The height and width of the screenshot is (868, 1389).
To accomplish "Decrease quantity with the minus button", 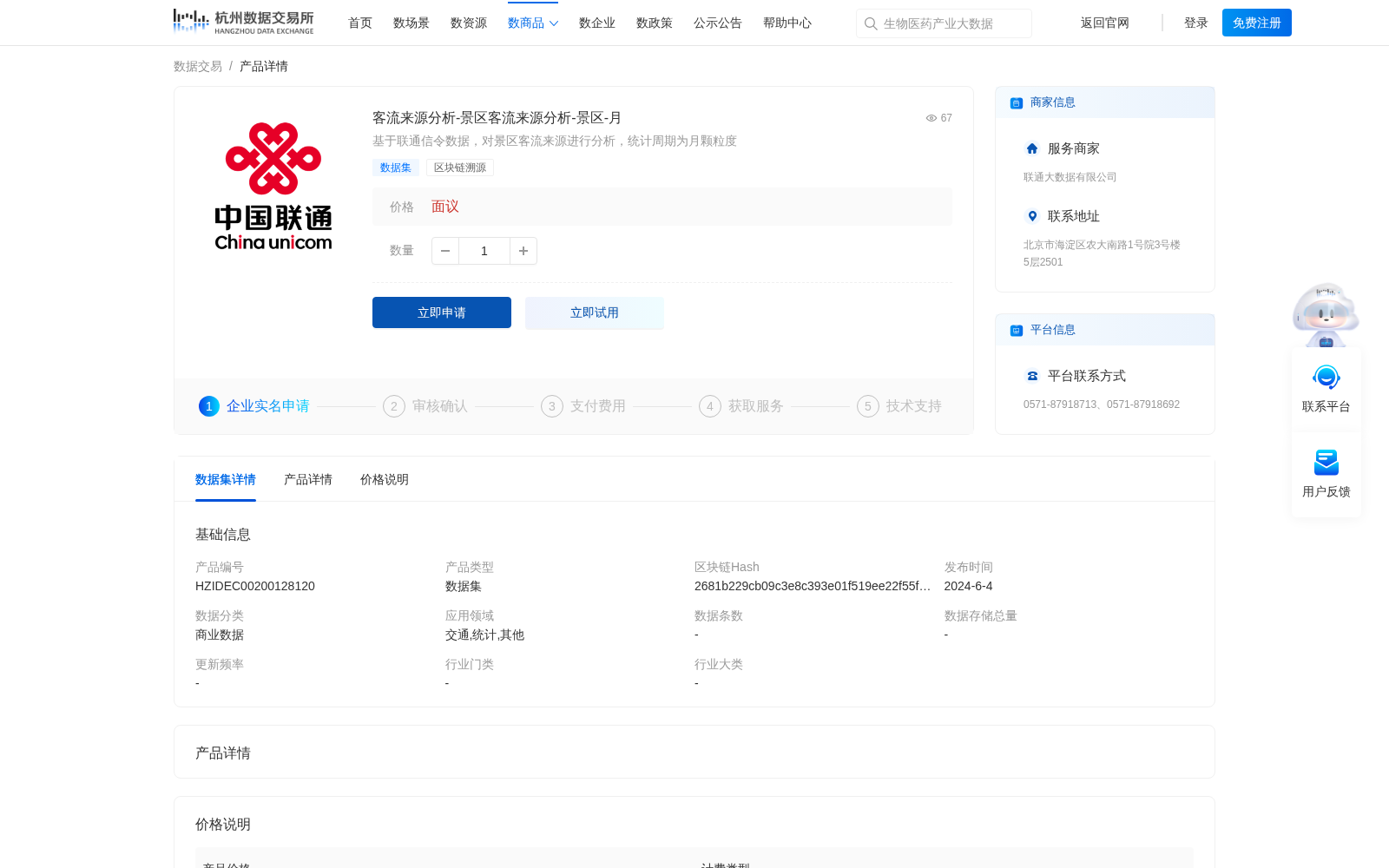I will [x=445, y=251].
